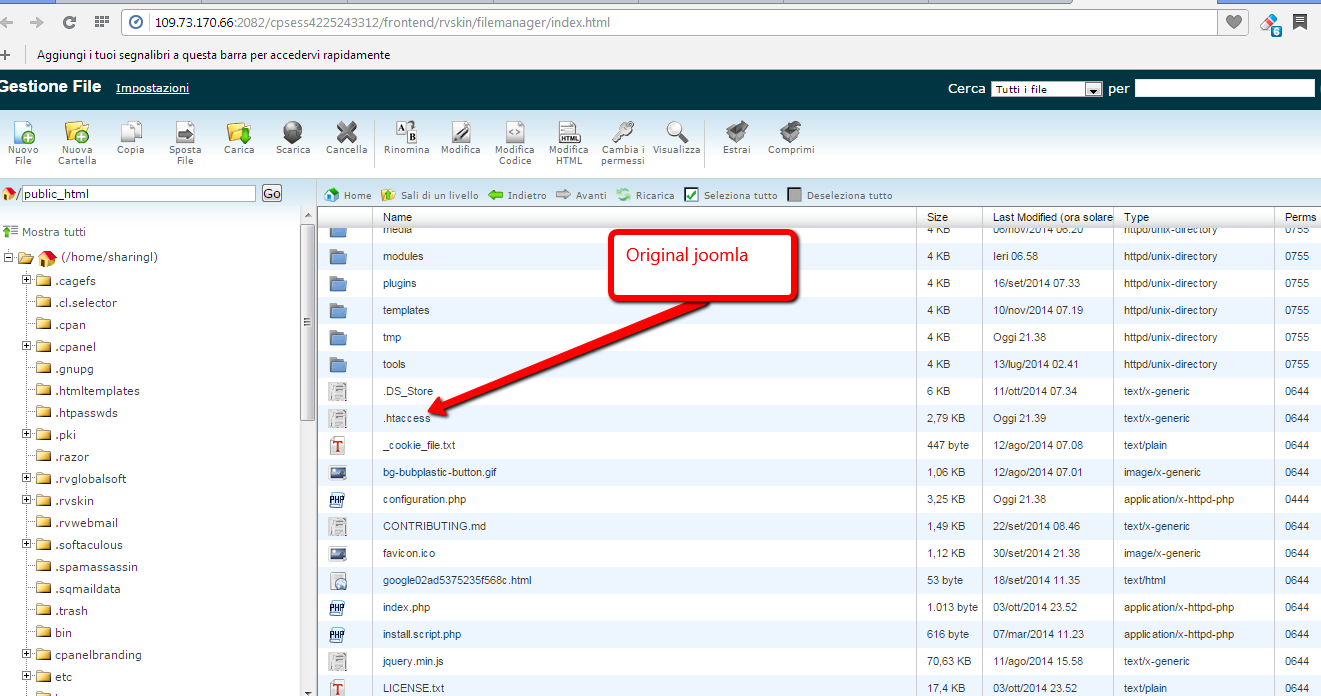Open the browser apps grid icon
This screenshot has height=696, width=1321.
(101, 22)
